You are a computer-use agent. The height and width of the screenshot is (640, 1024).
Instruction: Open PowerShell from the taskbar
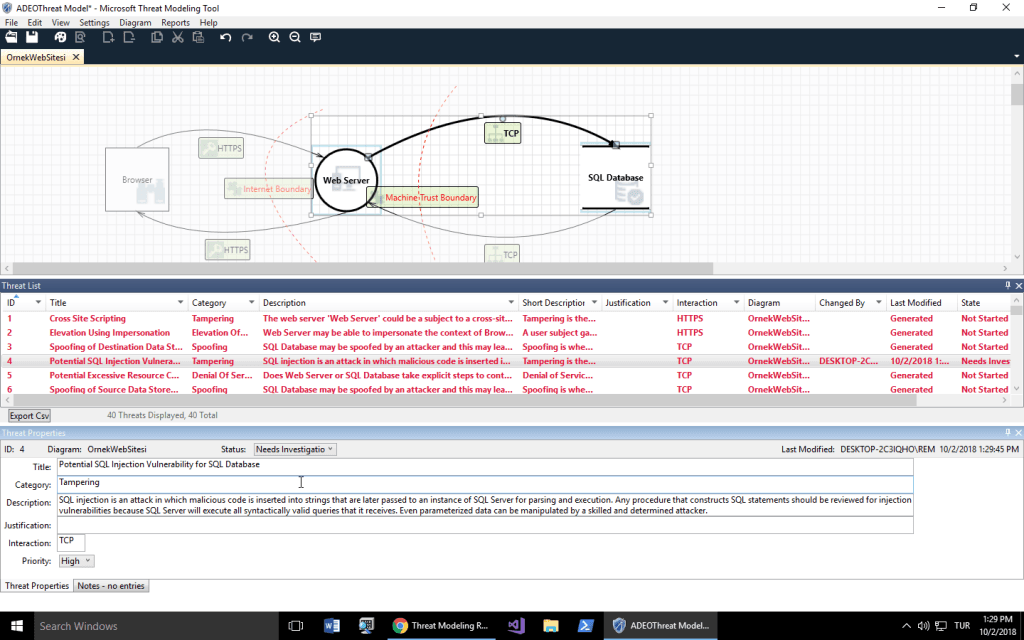pos(585,626)
